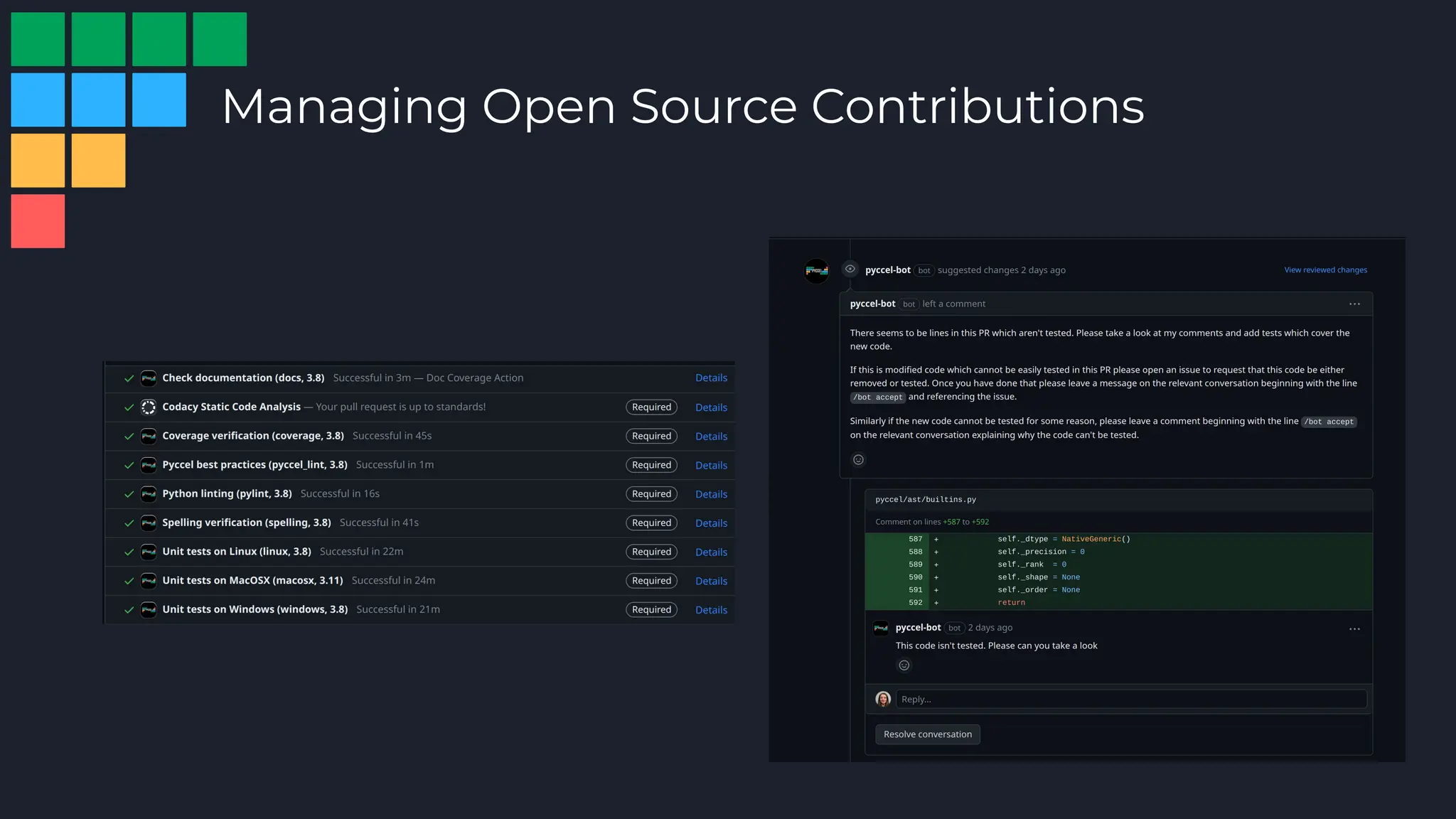1456x819 pixels.
Task: Click View reviewed changes link
Action: tap(1325, 270)
